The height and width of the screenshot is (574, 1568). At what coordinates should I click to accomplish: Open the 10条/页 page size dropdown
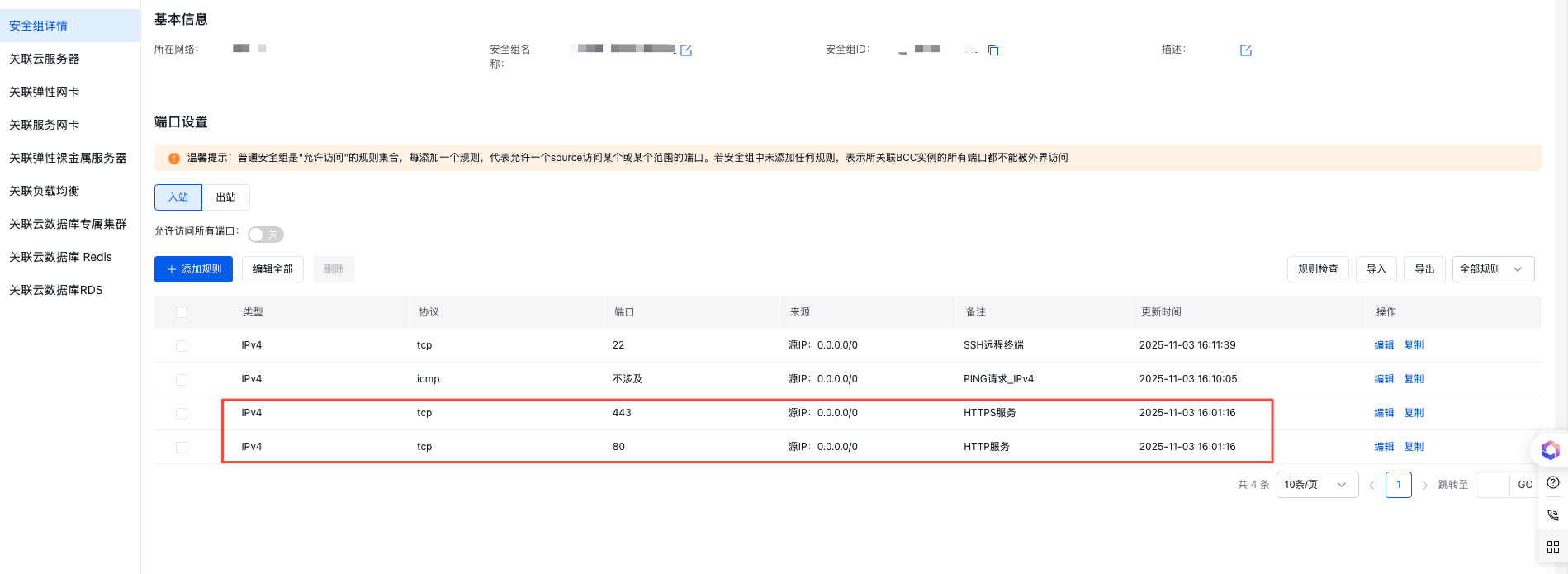pos(1317,485)
